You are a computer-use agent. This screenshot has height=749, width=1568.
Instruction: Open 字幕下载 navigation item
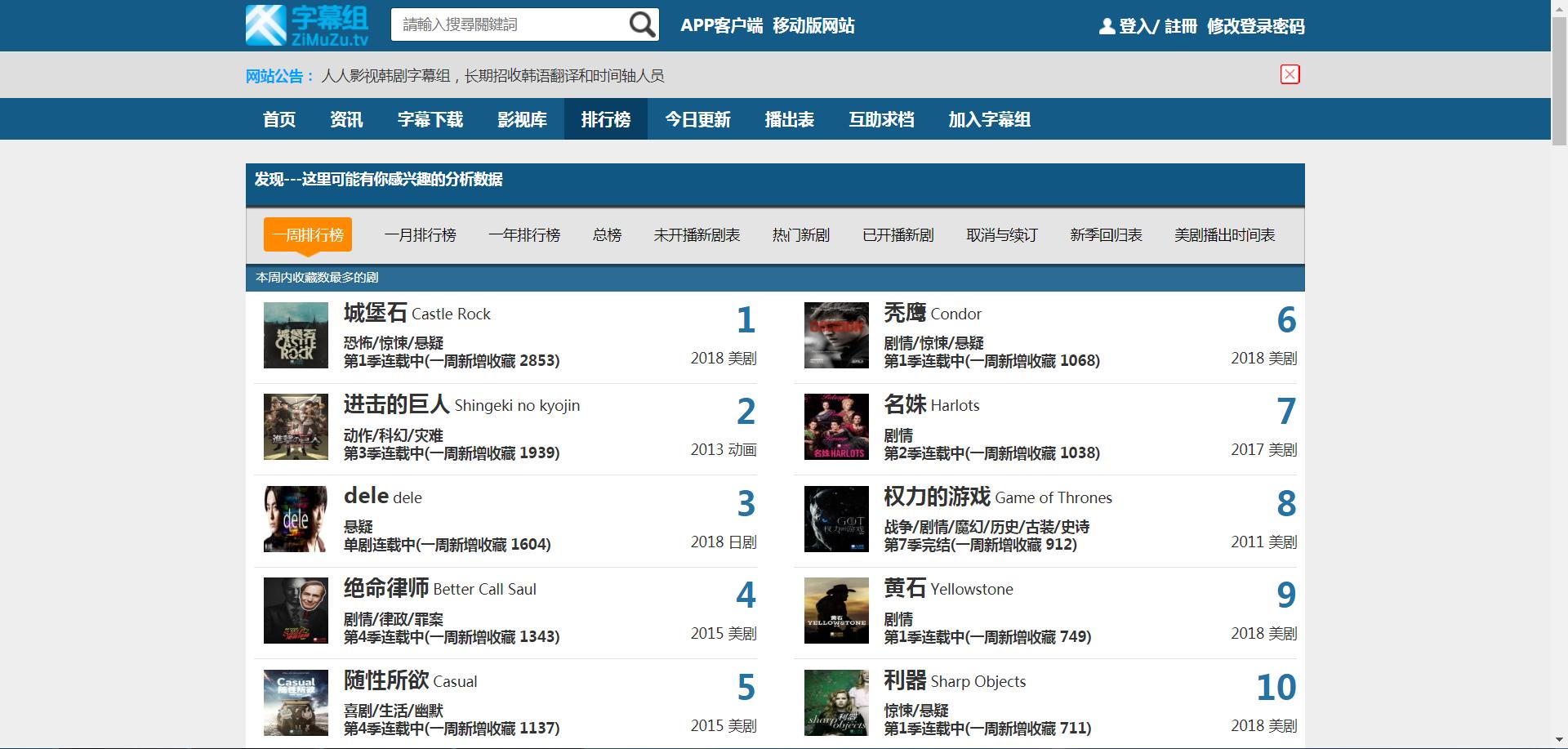pos(430,119)
